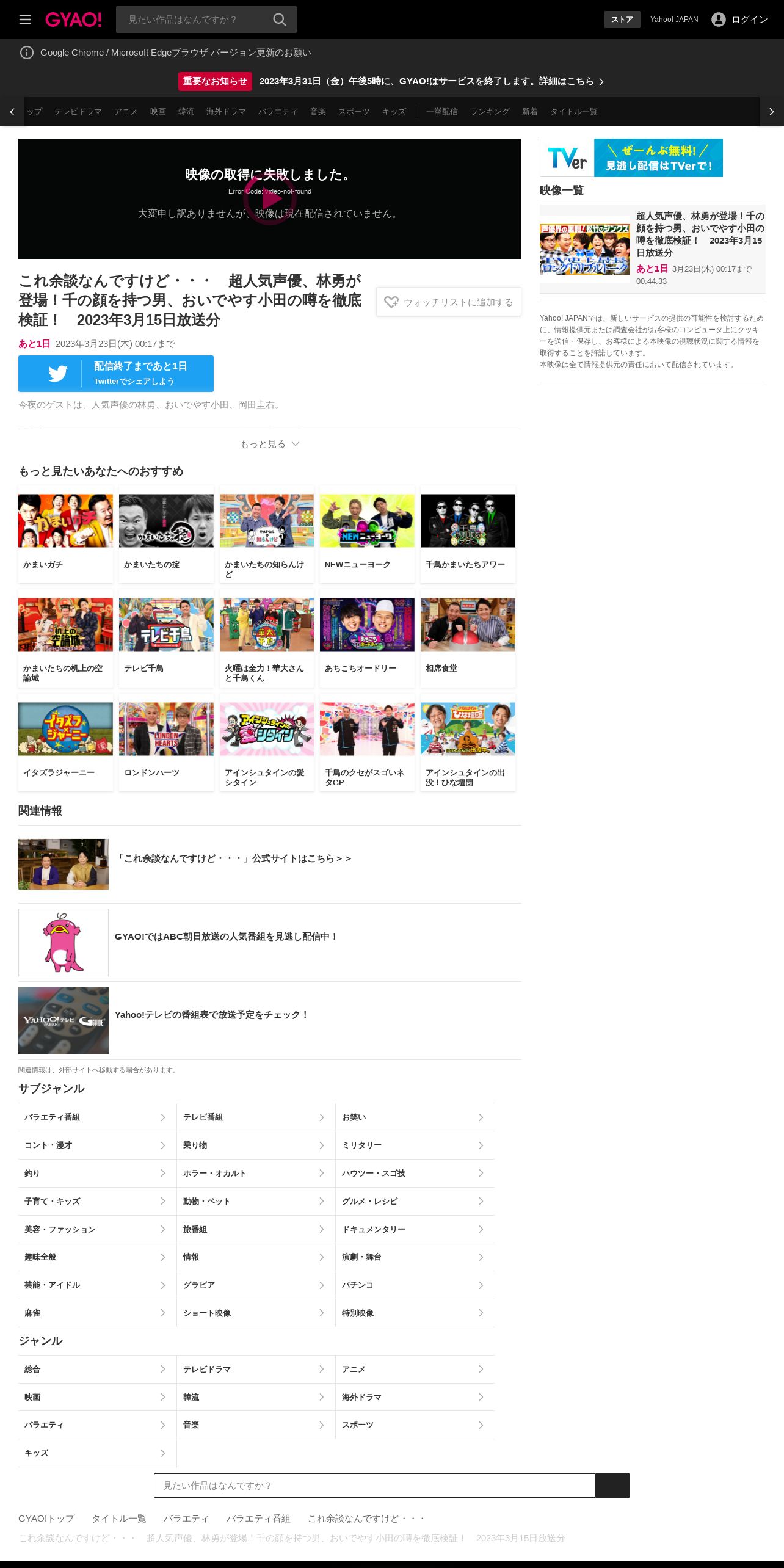This screenshot has height=1568, width=784.
Task: Open GYAO!トップ breadcrumb link
Action: (x=46, y=1519)
